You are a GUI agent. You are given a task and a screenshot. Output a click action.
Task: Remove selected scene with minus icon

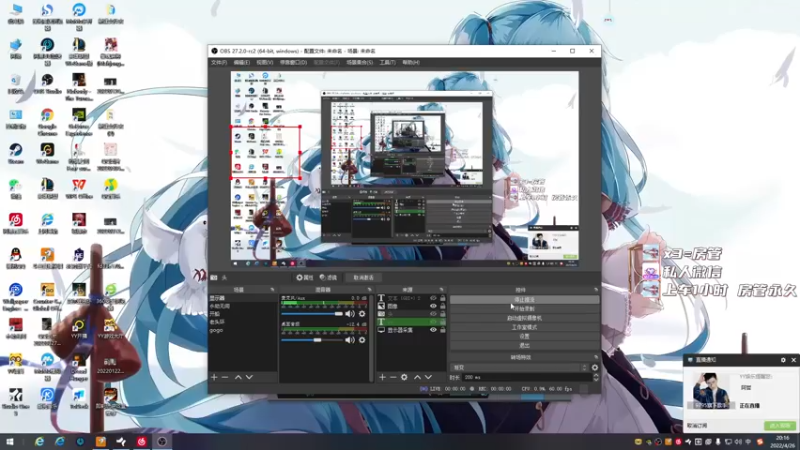225,377
